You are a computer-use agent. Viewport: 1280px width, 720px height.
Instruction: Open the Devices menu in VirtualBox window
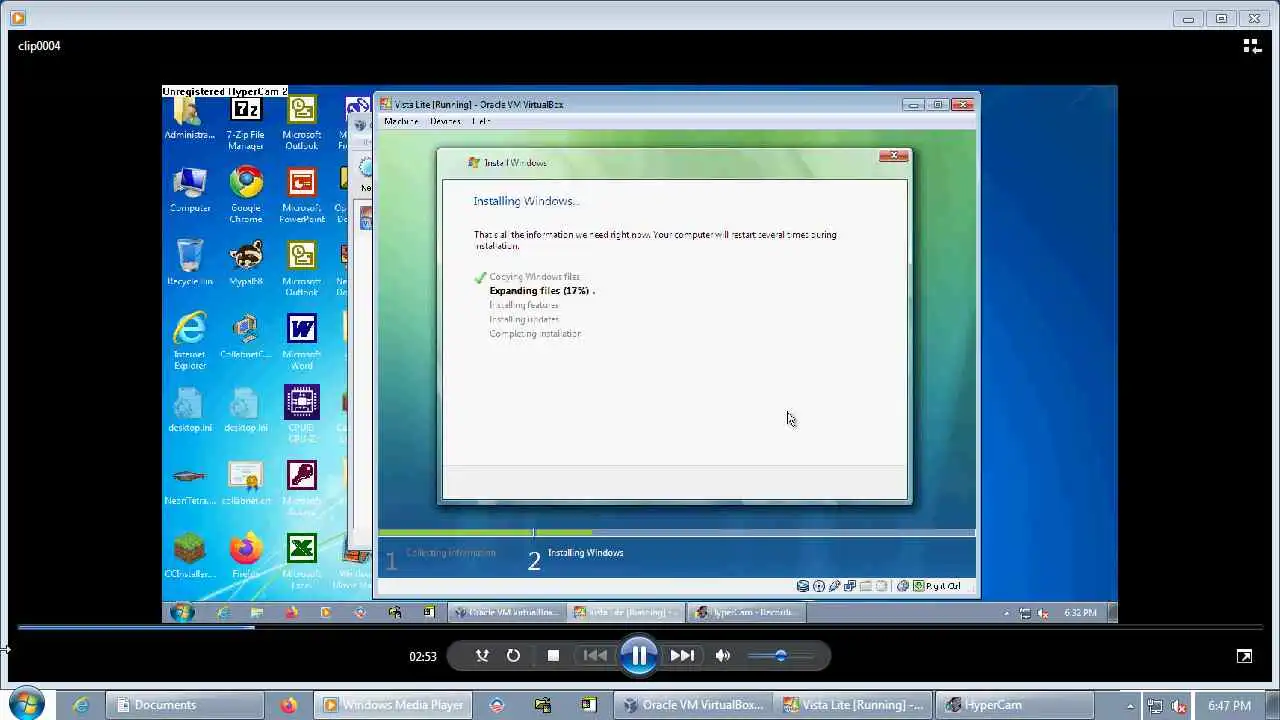[445, 121]
